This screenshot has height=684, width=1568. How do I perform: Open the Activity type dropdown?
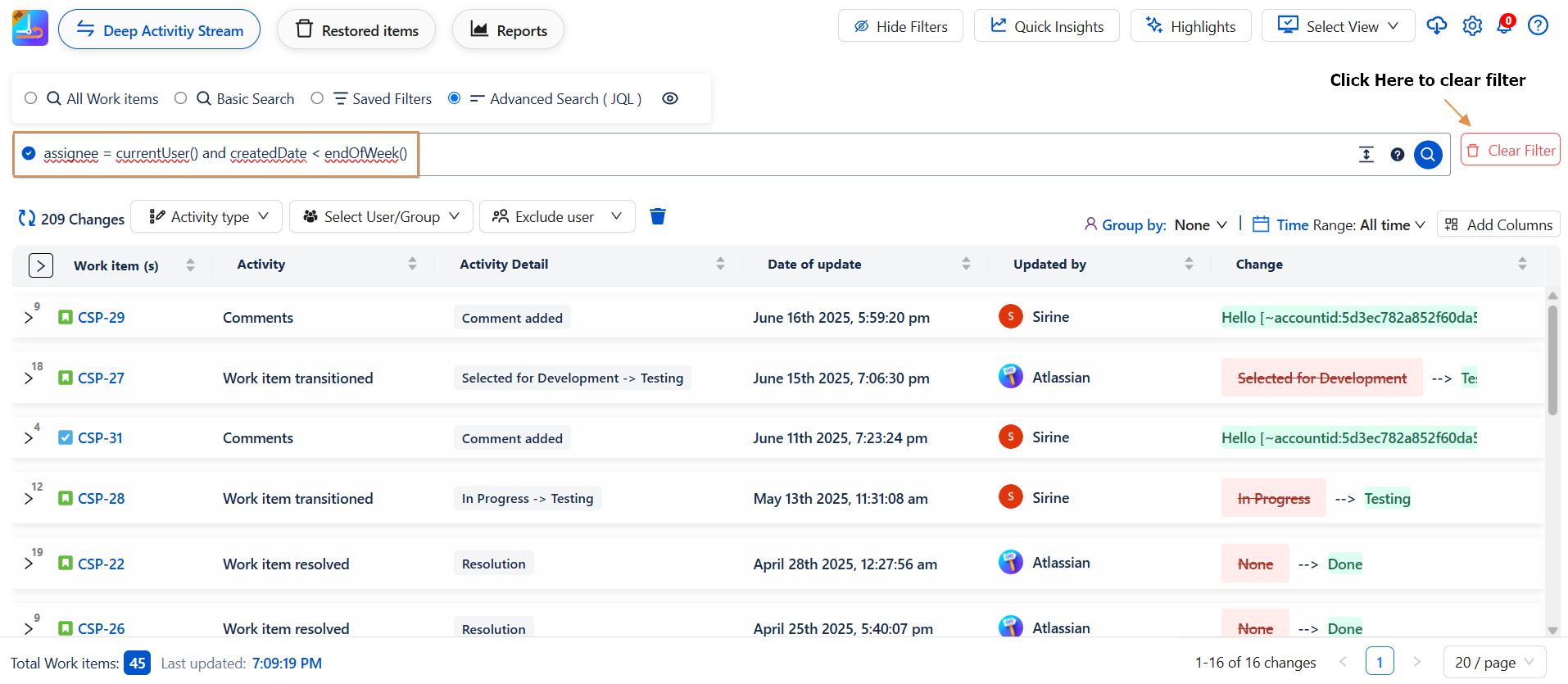(x=207, y=216)
